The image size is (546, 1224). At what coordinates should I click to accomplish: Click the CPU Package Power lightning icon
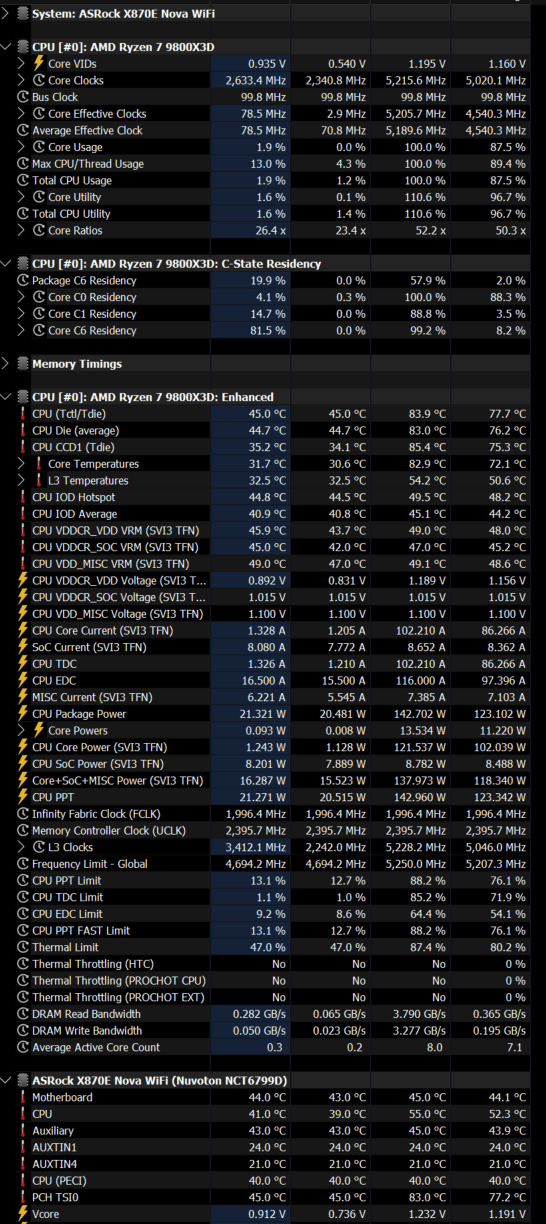(23, 713)
